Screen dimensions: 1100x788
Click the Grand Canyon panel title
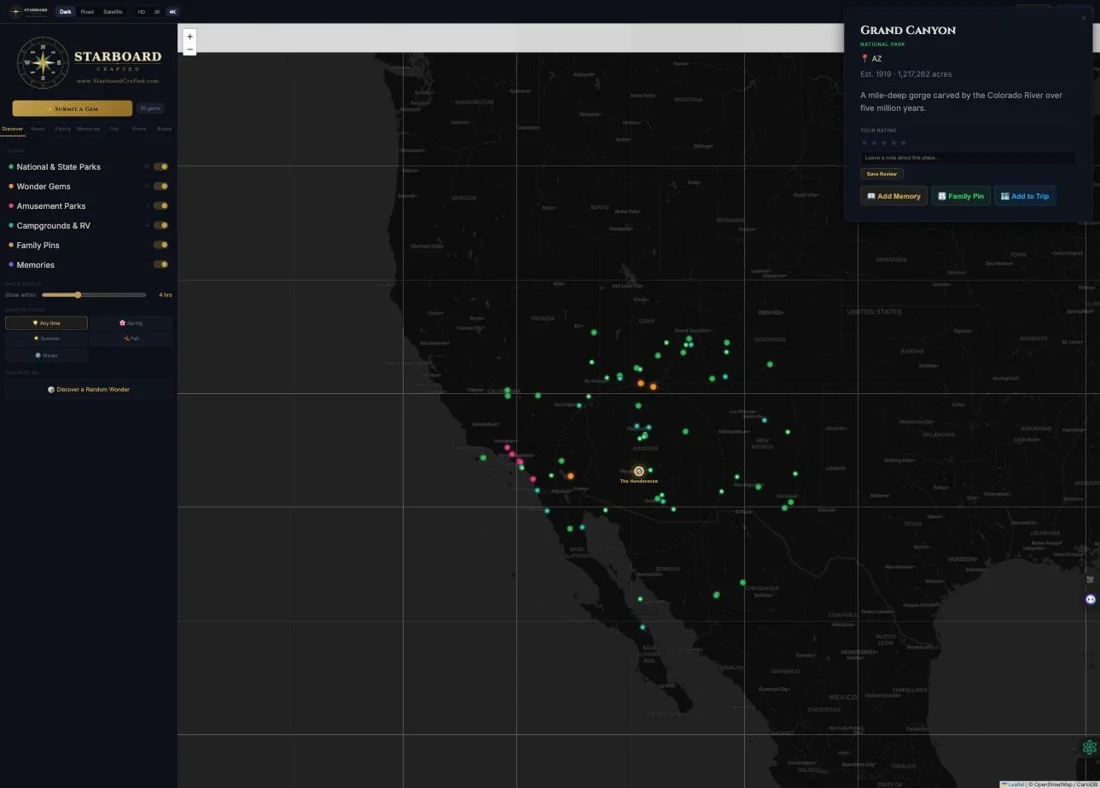908,30
